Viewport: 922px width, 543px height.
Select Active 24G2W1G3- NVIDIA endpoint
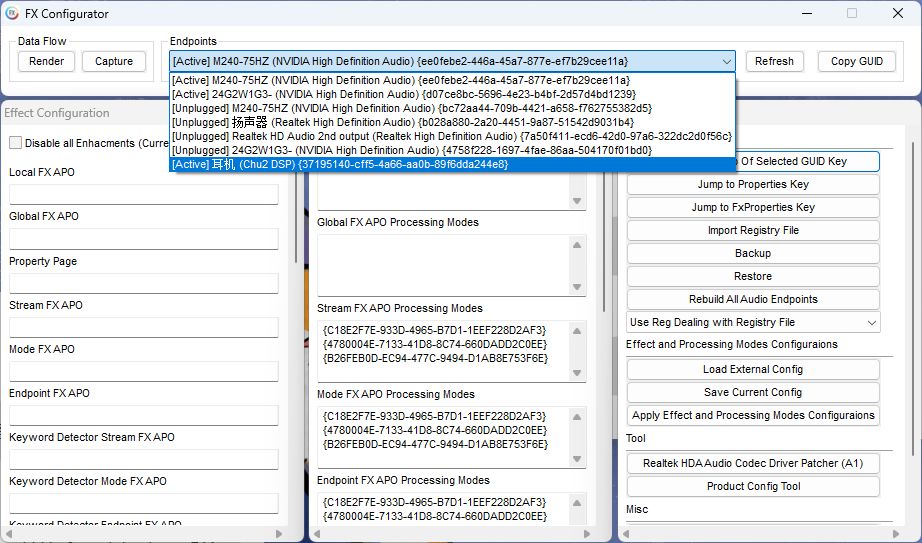point(452,94)
